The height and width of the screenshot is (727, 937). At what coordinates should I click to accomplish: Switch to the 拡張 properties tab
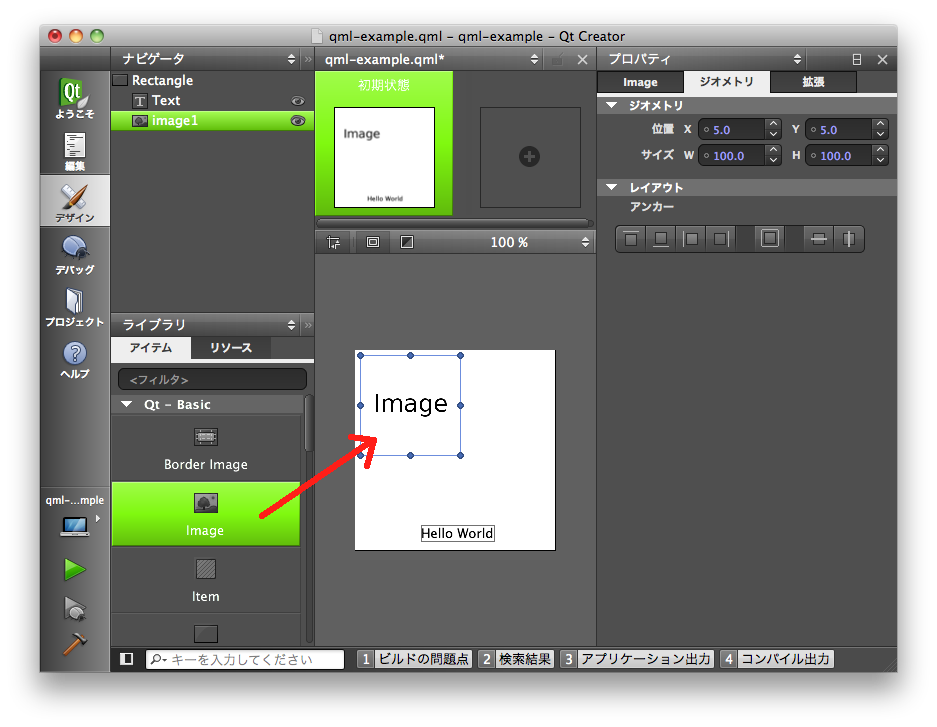pos(812,82)
